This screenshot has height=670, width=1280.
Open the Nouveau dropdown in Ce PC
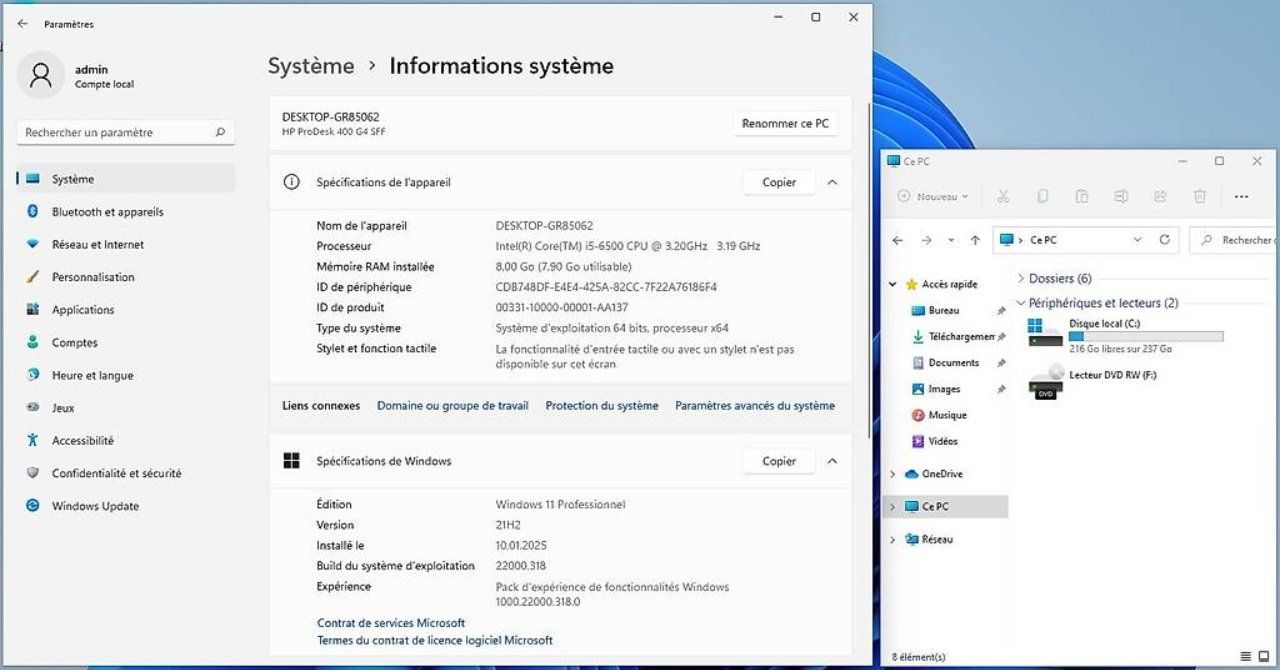(x=933, y=197)
